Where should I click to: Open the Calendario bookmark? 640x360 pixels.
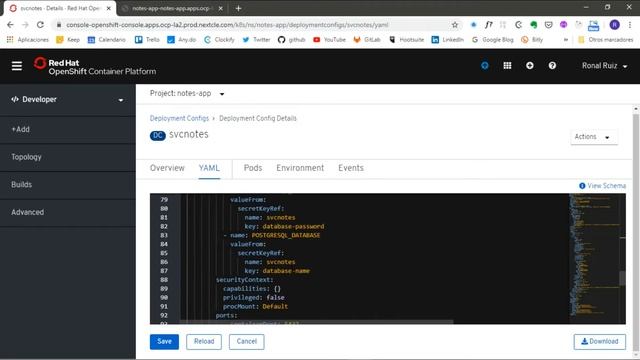[x=107, y=40]
